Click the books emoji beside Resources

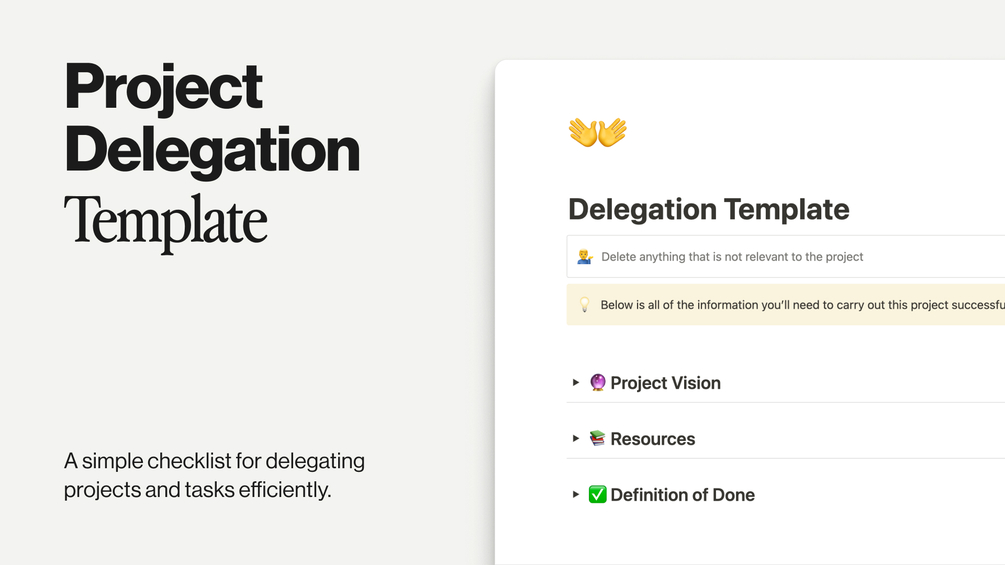click(598, 439)
